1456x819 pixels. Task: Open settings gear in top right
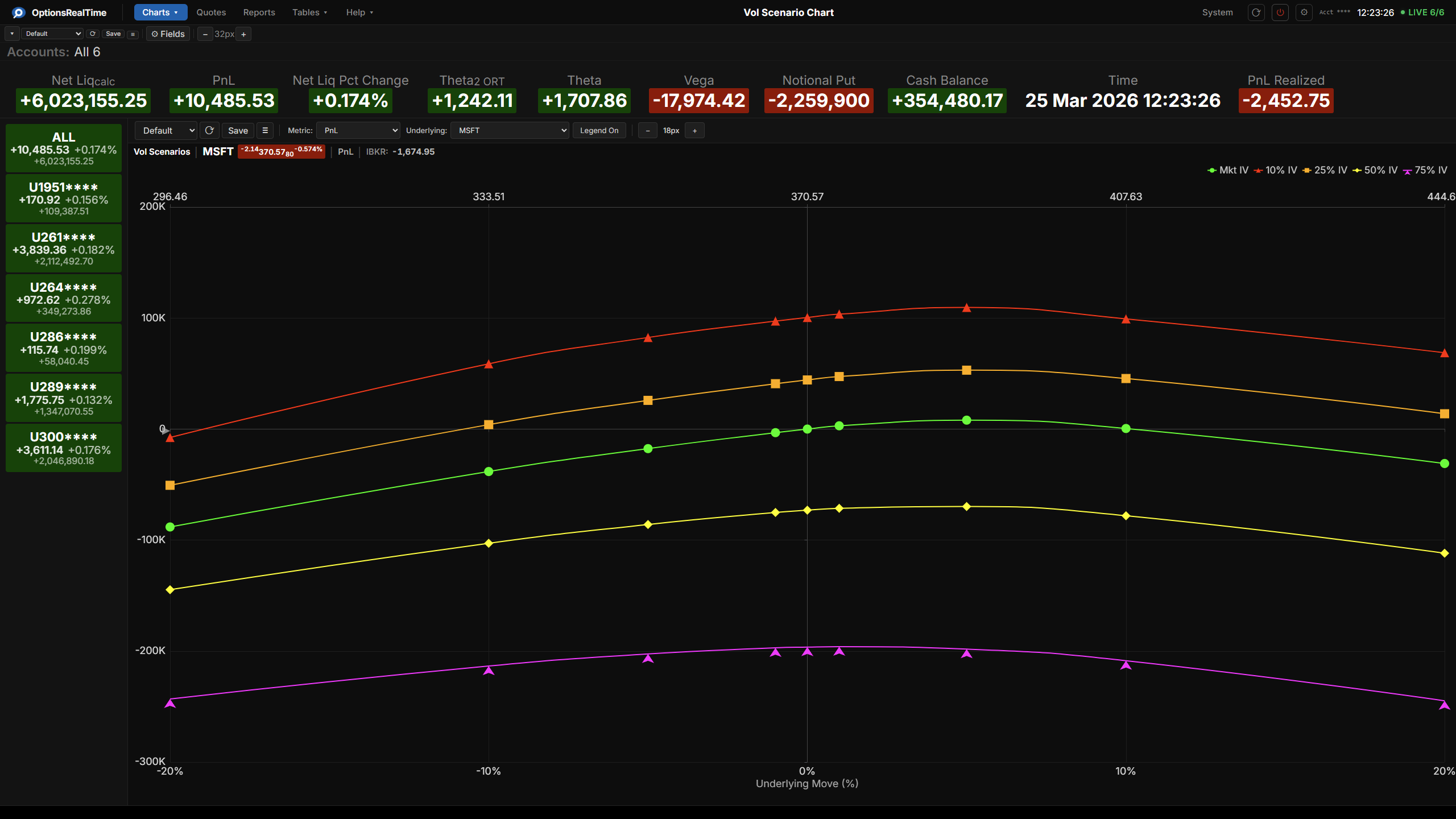tap(1304, 13)
